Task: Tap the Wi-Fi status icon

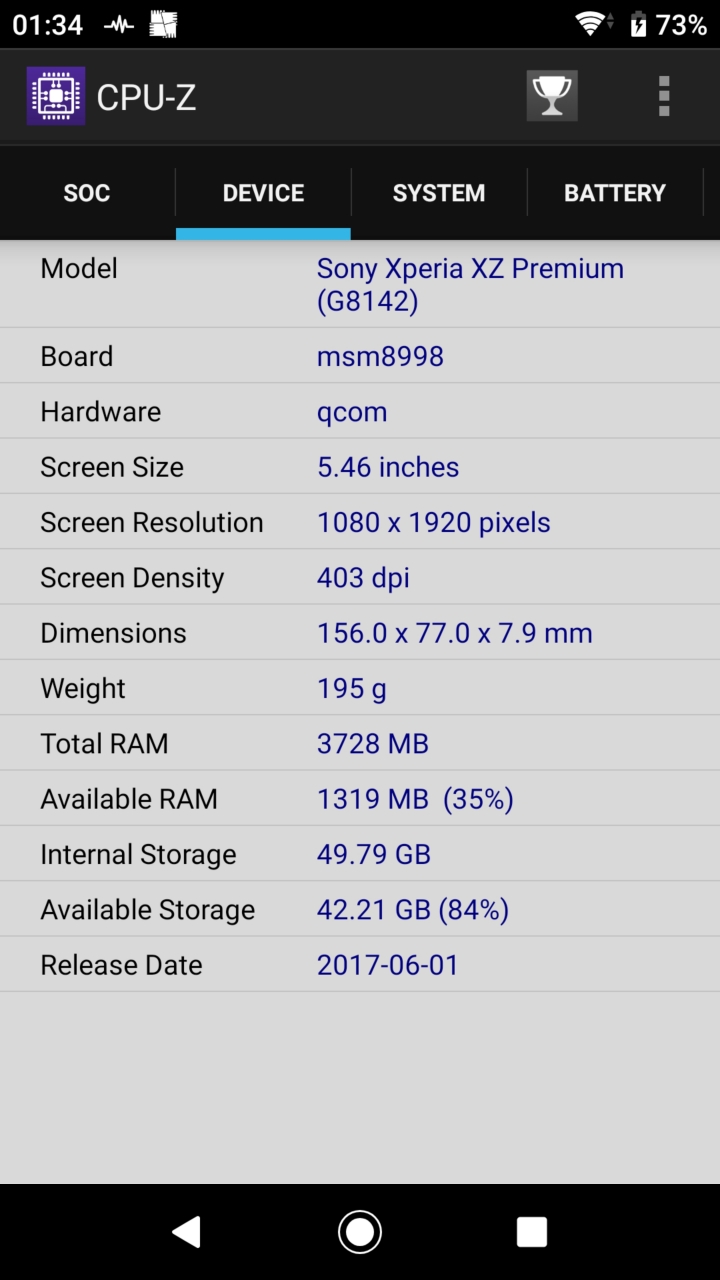Action: 594,24
